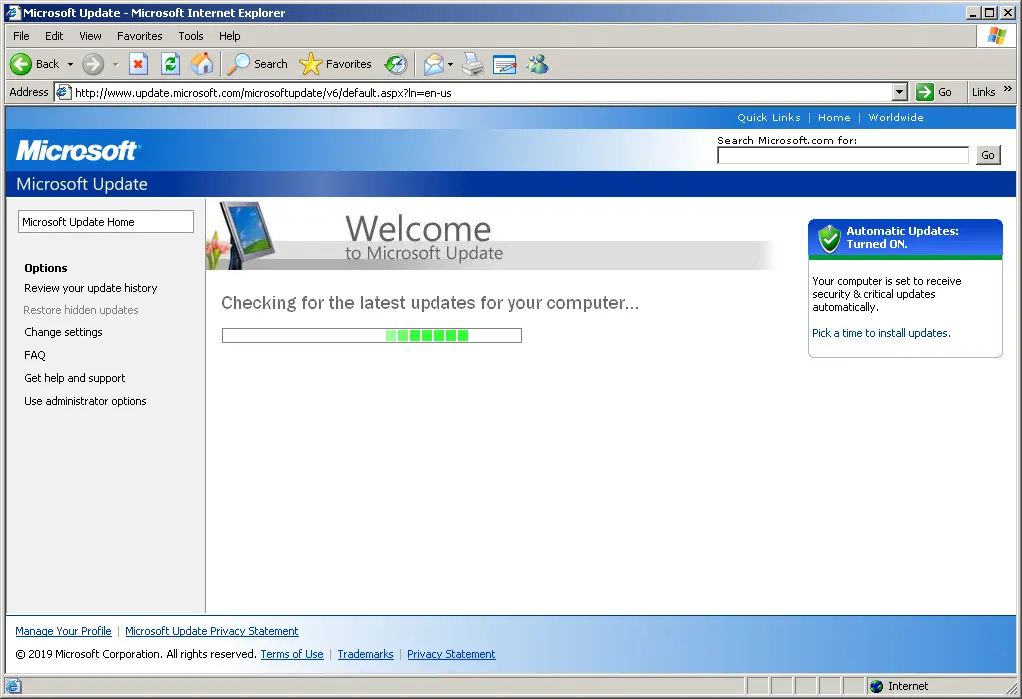Open Change settings option
Viewport: 1022px width, 699px height.
[63, 333]
